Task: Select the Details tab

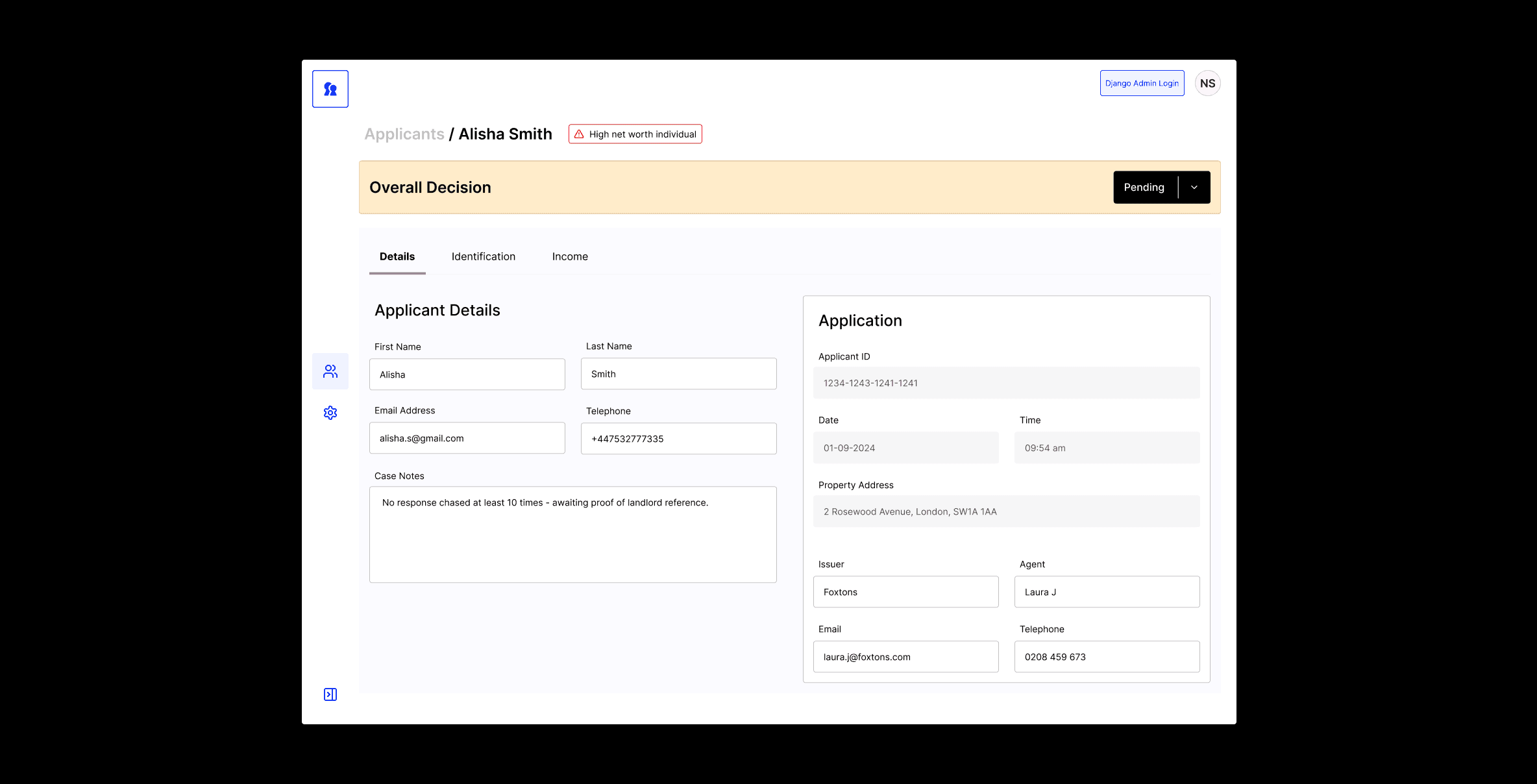Action: coord(397,256)
